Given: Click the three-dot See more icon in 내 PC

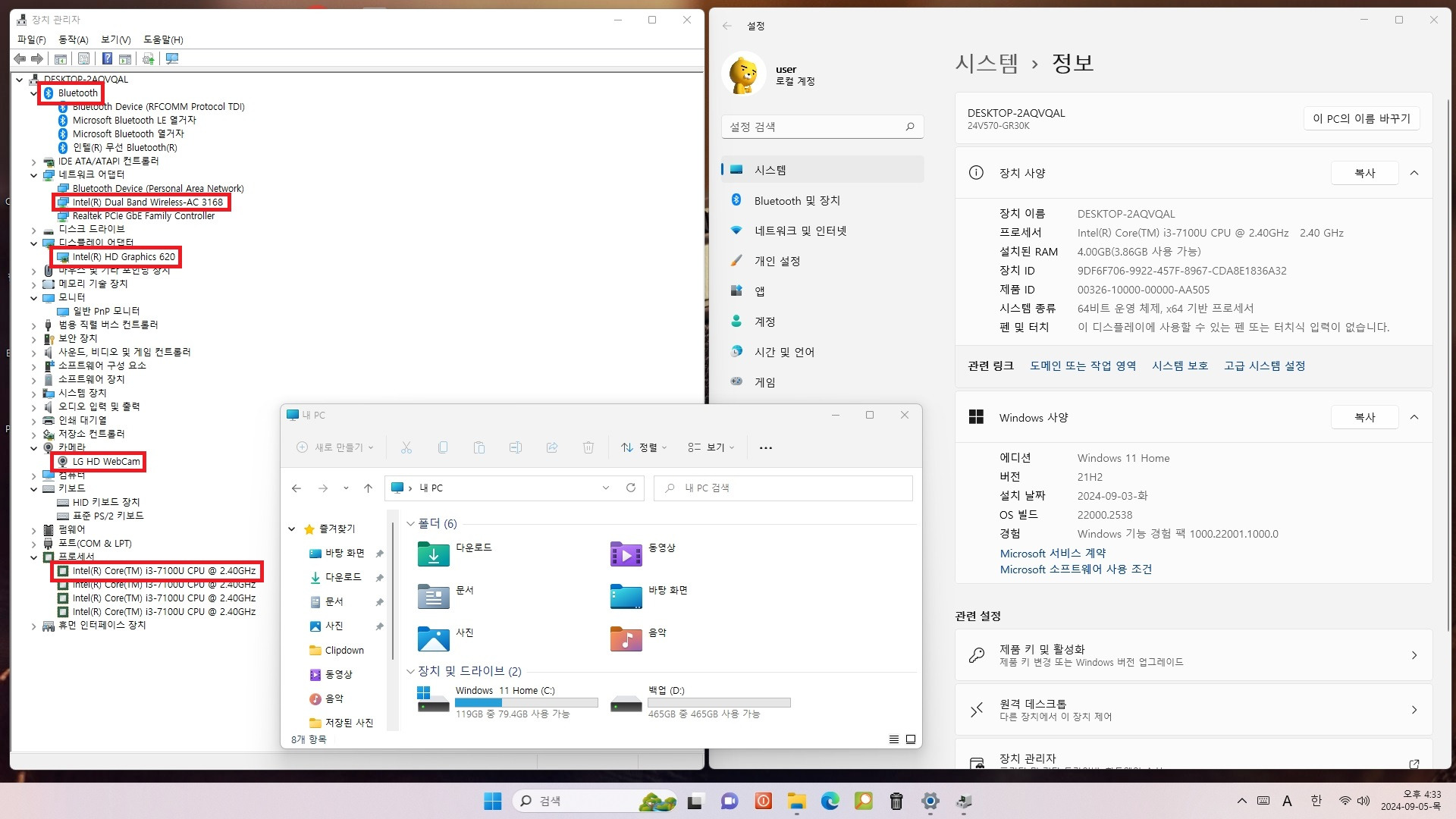Looking at the screenshot, I should [x=766, y=447].
